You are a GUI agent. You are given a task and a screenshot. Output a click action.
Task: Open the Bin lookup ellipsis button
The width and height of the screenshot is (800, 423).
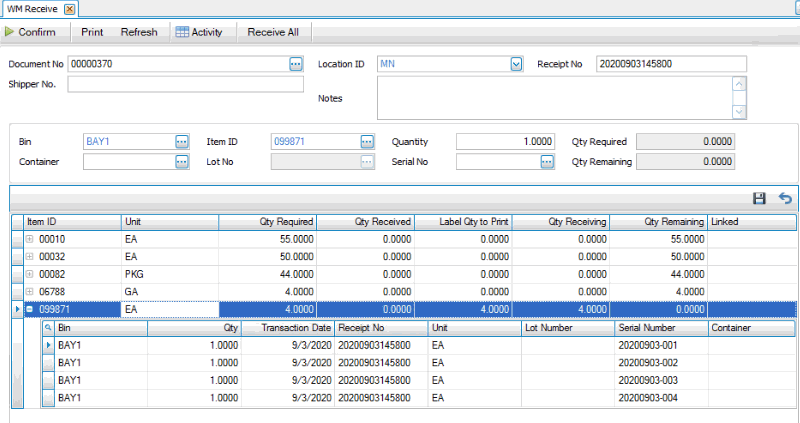pos(181,142)
